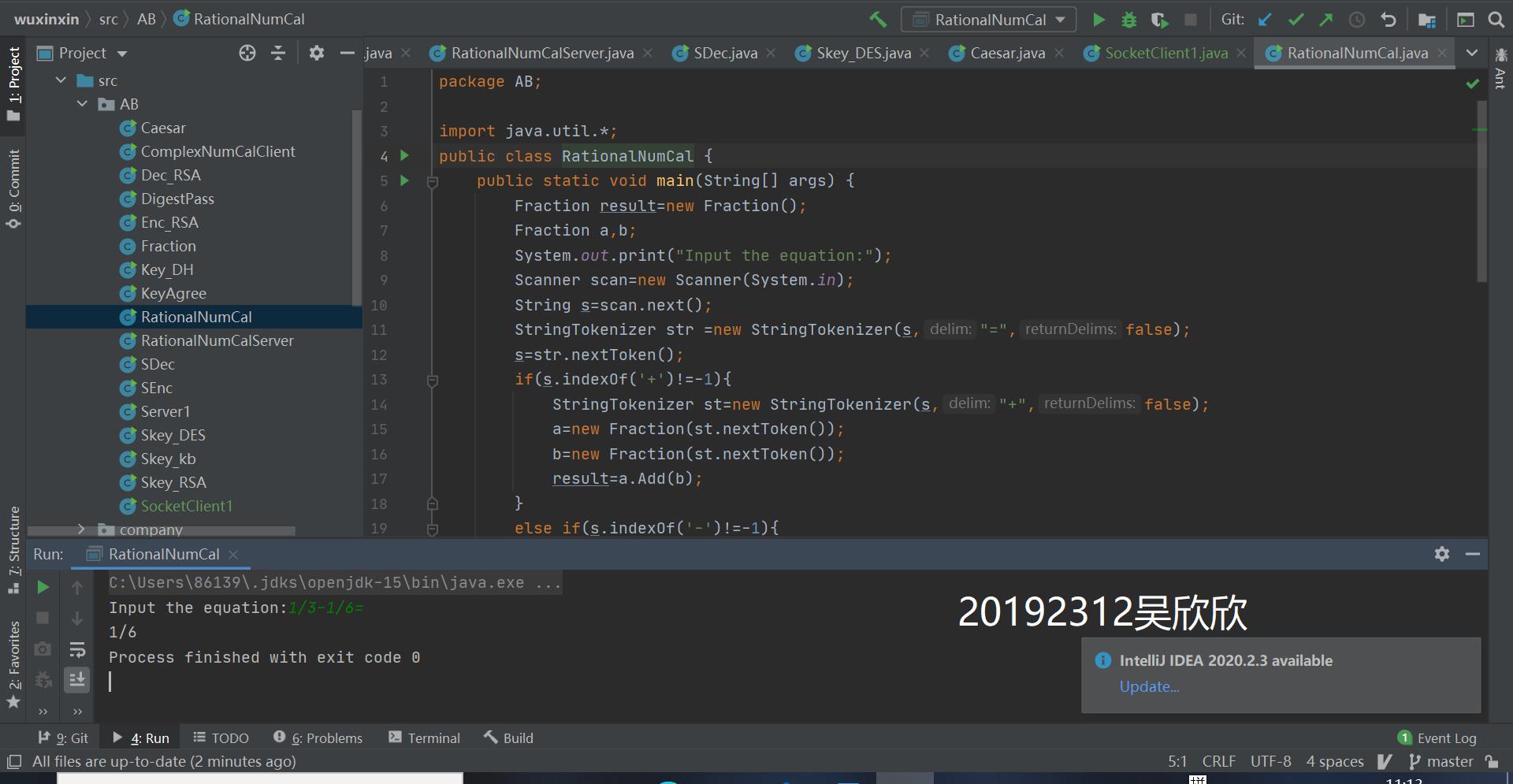Screen dimensions: 1513x784
Task: Fold the else-if block at line 19
Action: pyautogui.click(x=432, y=529)
